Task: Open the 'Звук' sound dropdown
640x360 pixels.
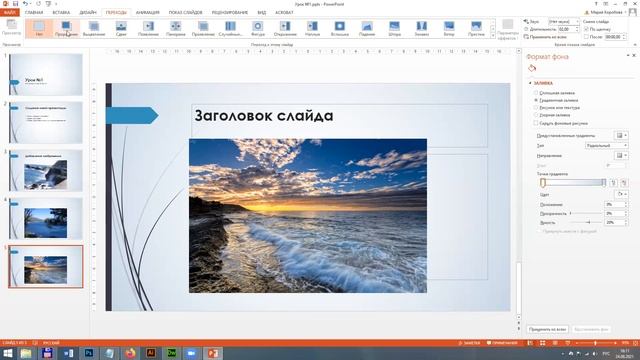Action: (x=564, y=21)
